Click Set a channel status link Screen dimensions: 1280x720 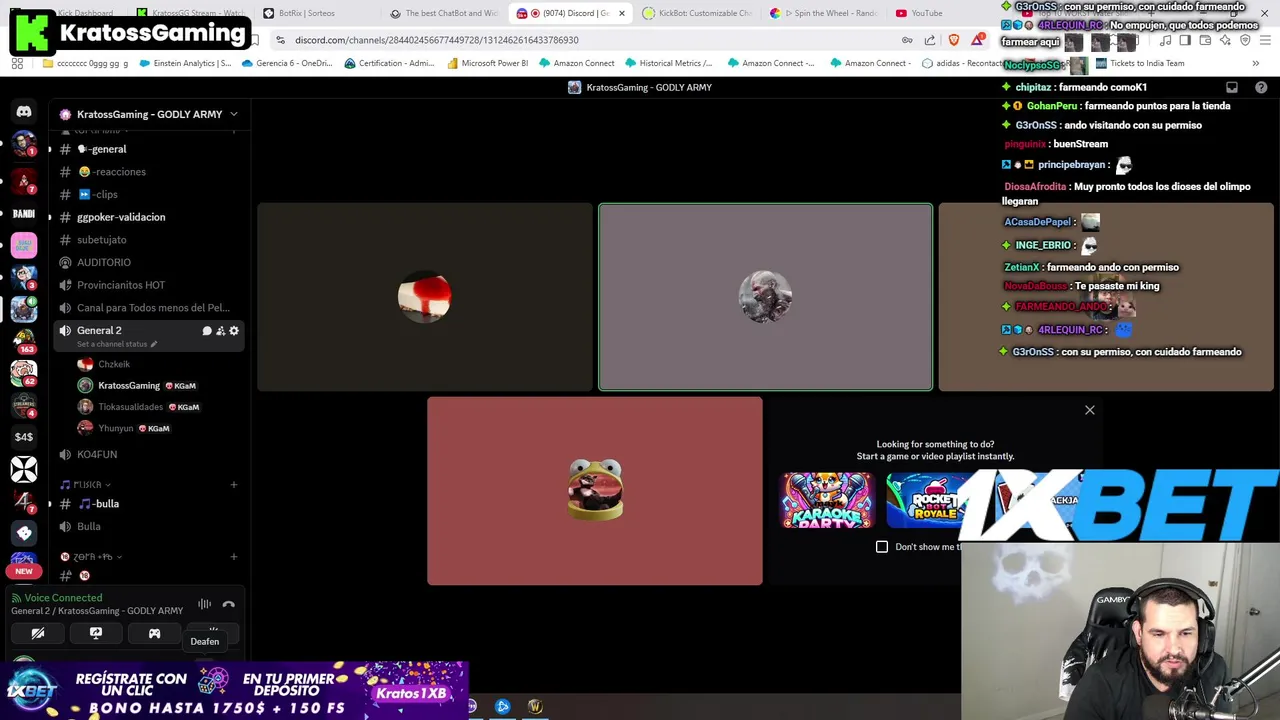pos(116,344)
